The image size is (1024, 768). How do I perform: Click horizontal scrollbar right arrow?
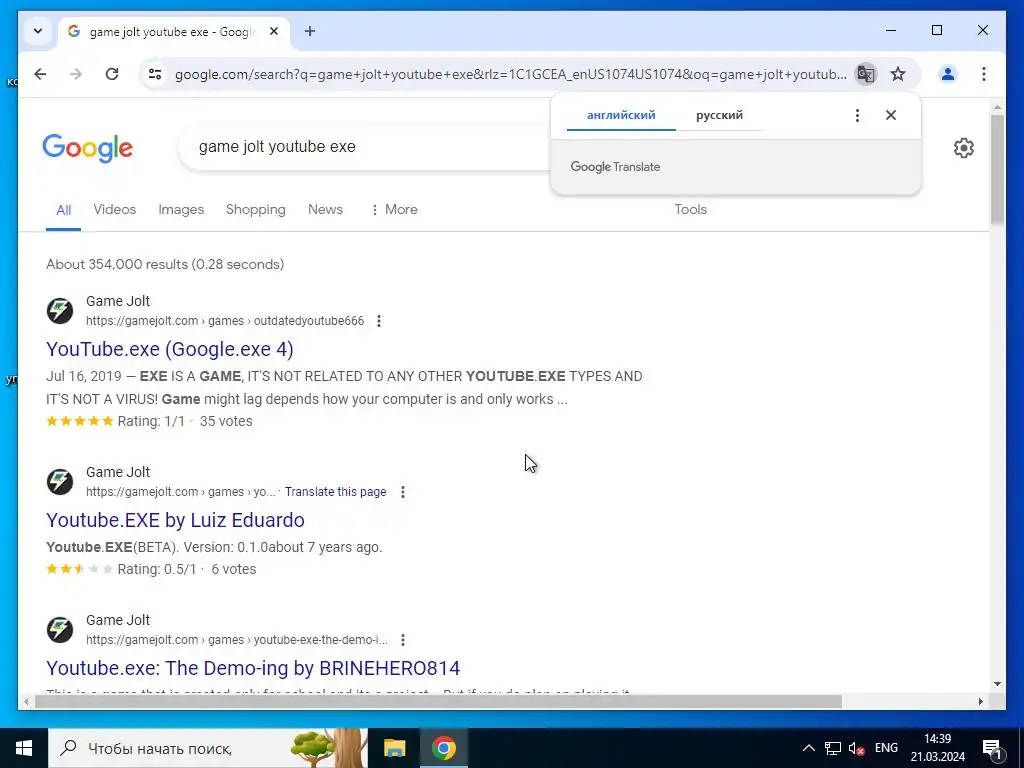980,701
